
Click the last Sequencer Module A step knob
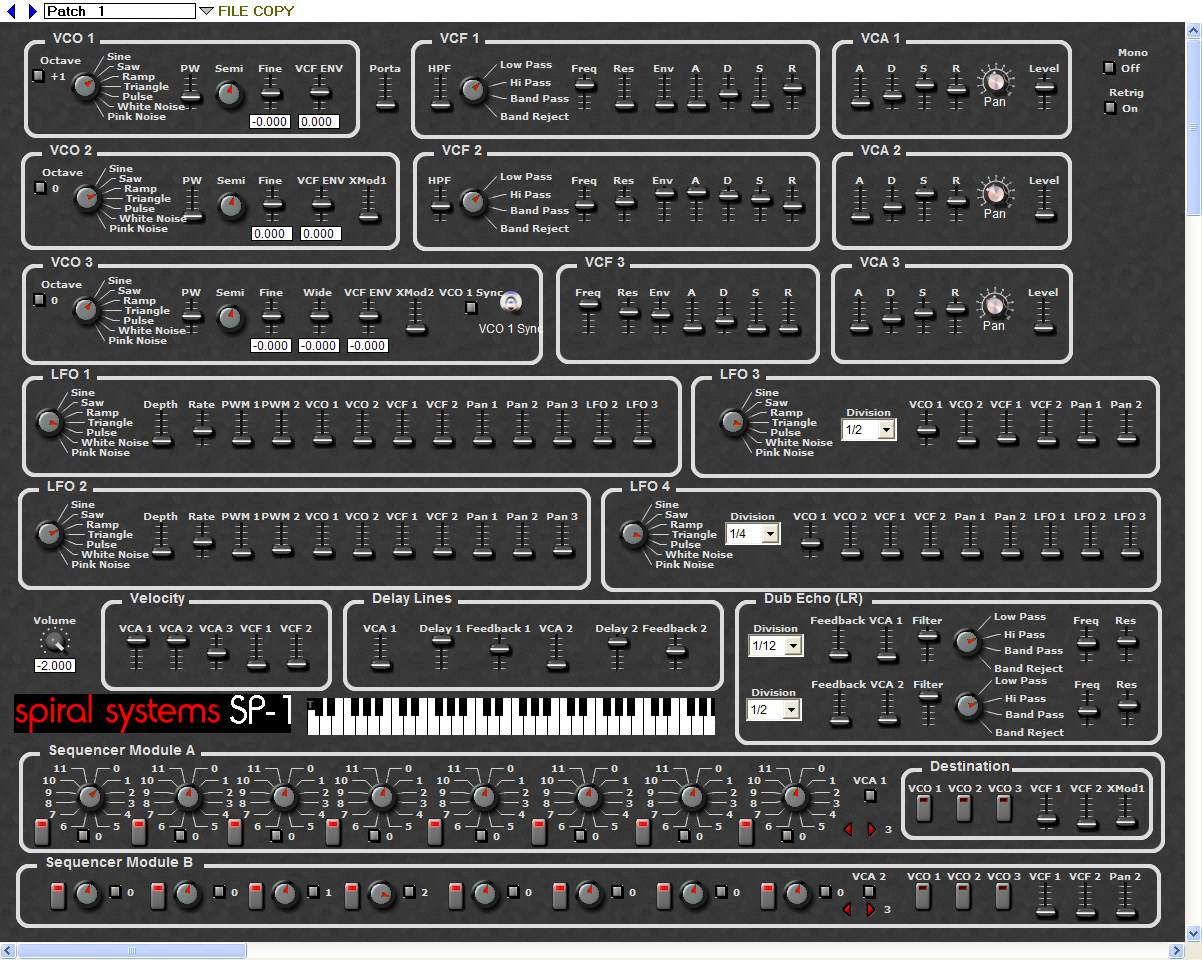pyautogui.click(x=794, y=797)
